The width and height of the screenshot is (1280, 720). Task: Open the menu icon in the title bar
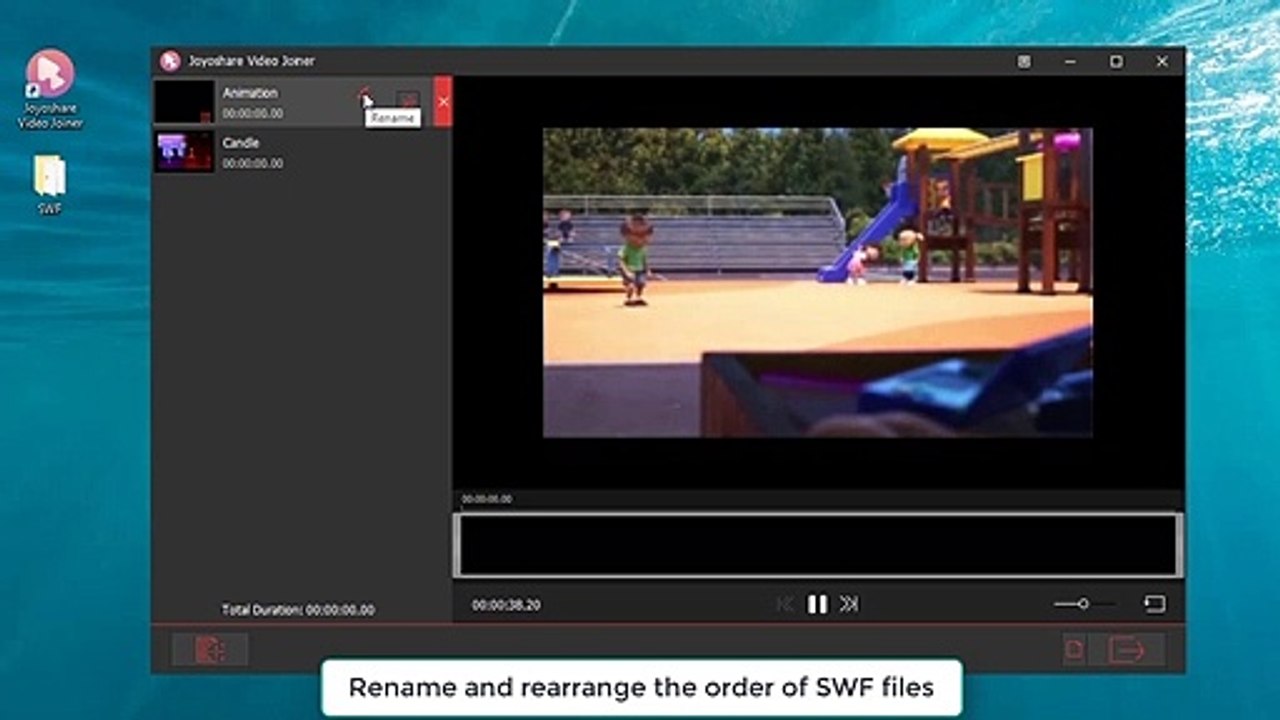coord(1024,61)
